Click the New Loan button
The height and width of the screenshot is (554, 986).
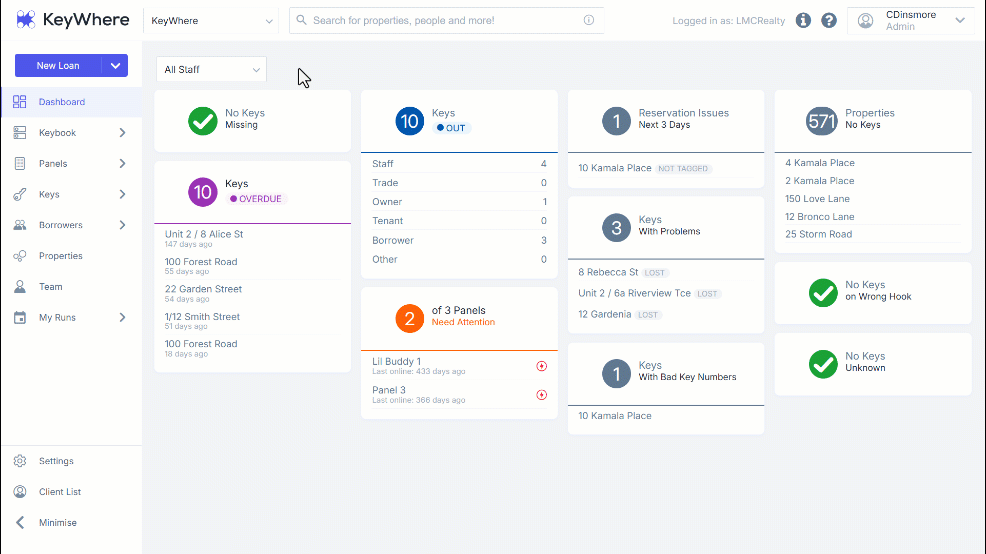[58, 65]
